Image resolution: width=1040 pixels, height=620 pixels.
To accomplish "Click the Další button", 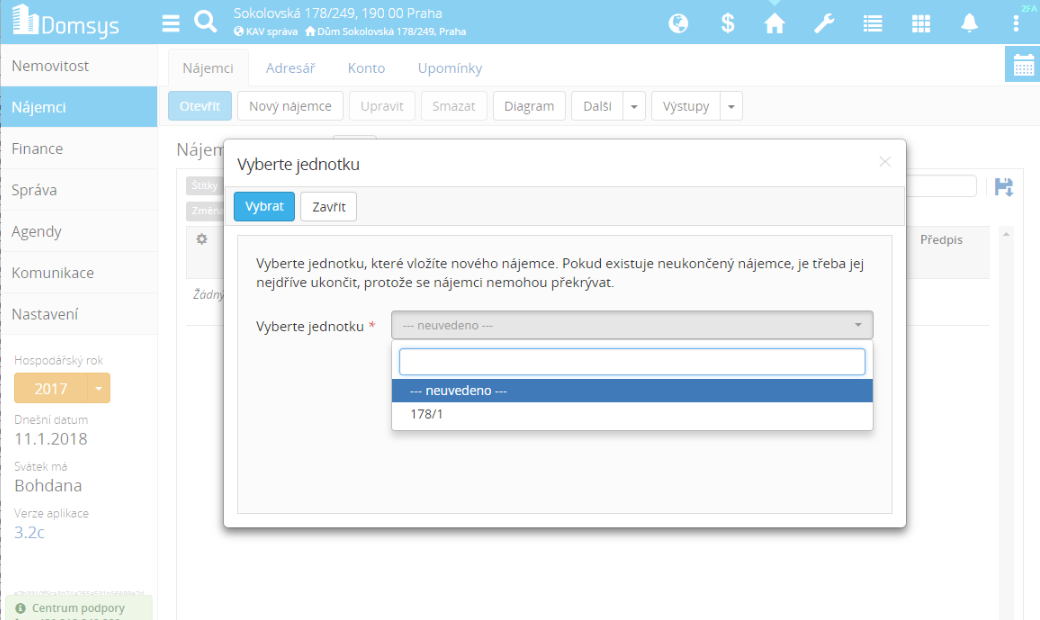I will [597, 106].
